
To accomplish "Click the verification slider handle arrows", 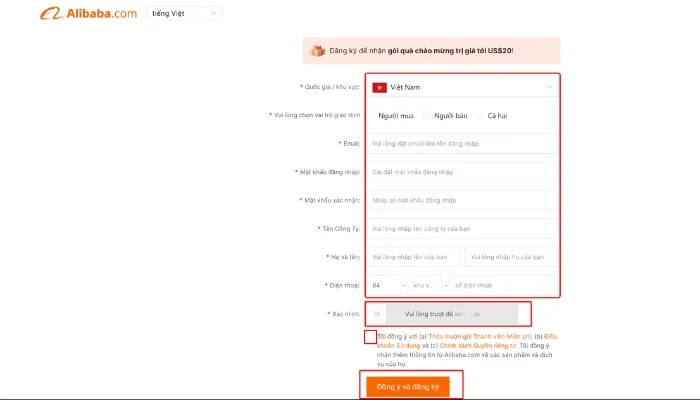I will pyautogui.click(x=377, y=314).
